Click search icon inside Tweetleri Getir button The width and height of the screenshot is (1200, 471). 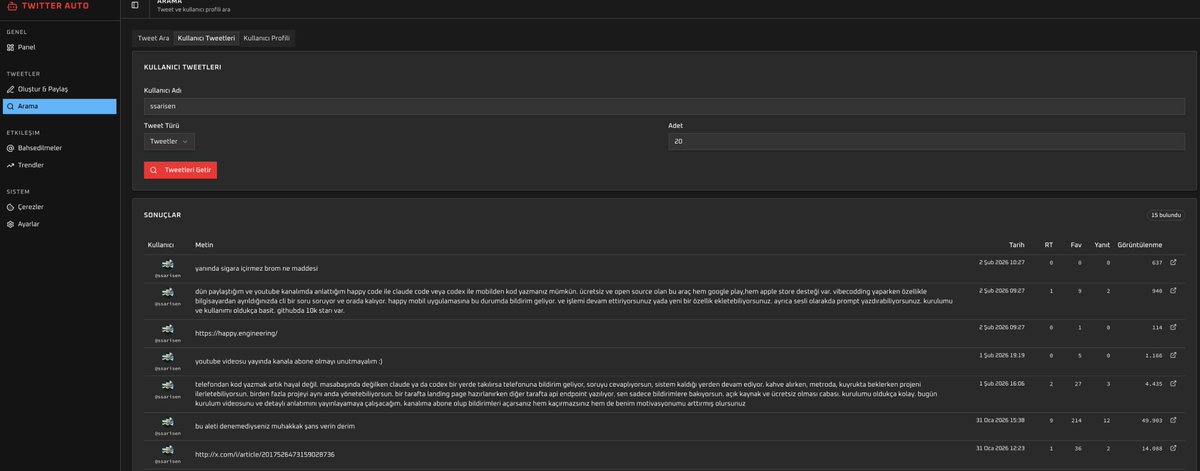153,170
